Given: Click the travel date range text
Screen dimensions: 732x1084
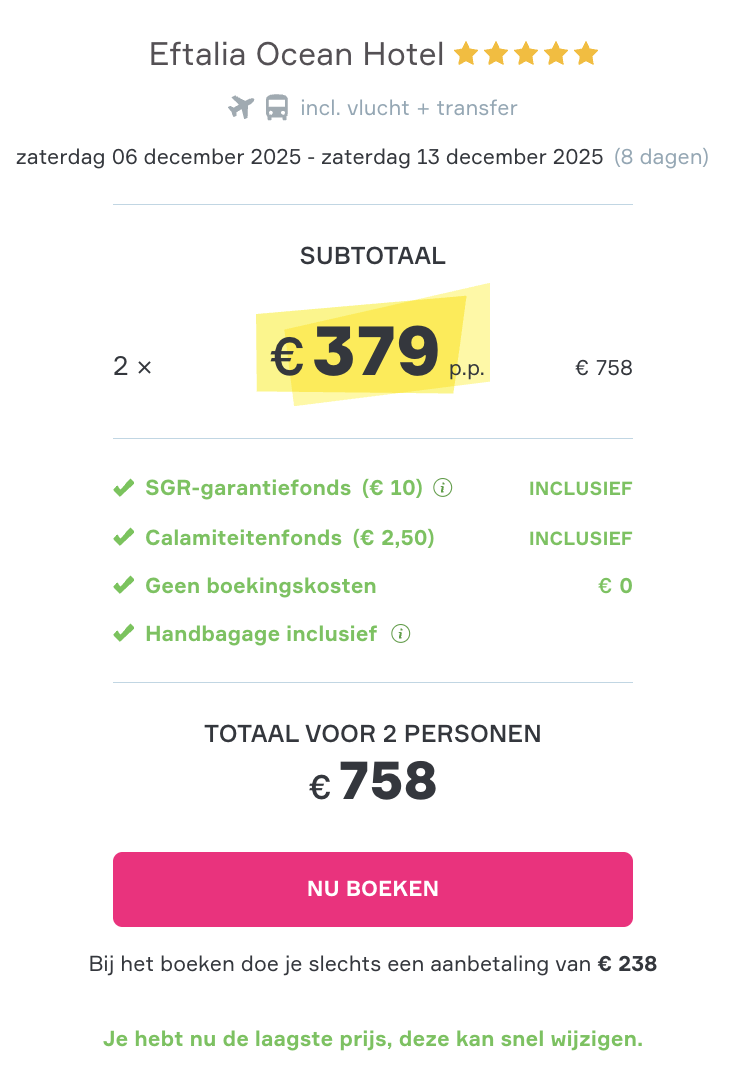Looking at the screenshot, I should tap(307, 157).
